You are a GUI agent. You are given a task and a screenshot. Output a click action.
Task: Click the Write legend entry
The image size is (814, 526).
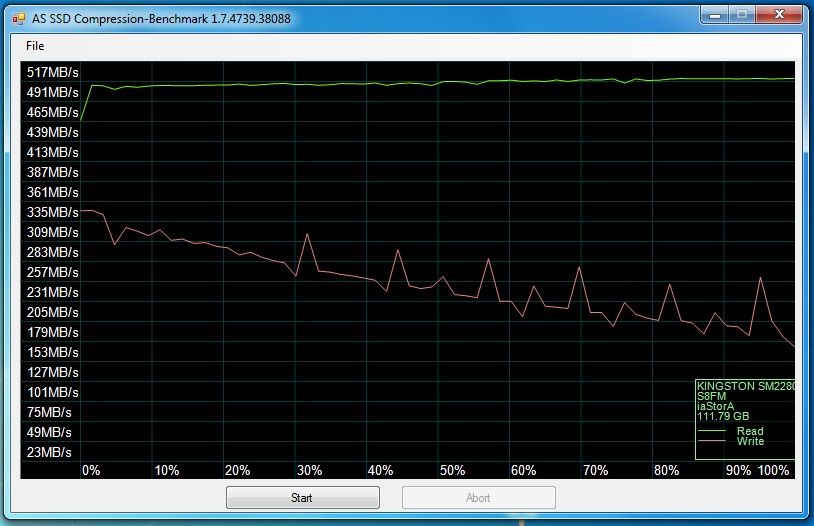[750, 441]
